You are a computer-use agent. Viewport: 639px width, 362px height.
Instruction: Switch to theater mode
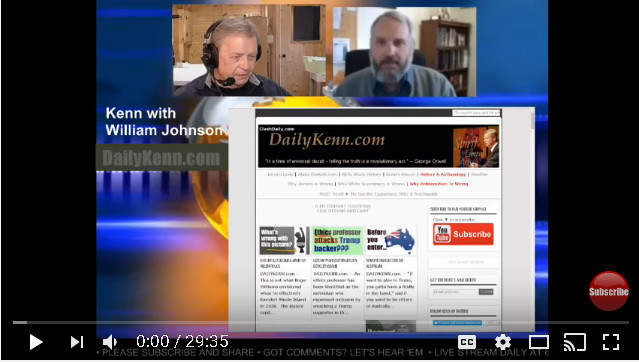(539, 342)
